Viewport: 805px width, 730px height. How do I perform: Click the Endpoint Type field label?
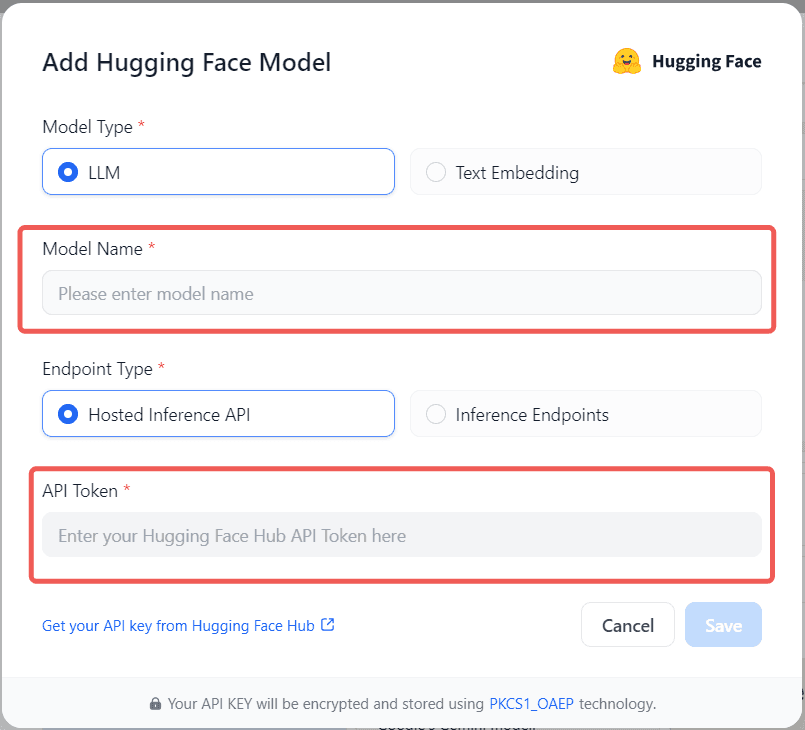point(97,369)
